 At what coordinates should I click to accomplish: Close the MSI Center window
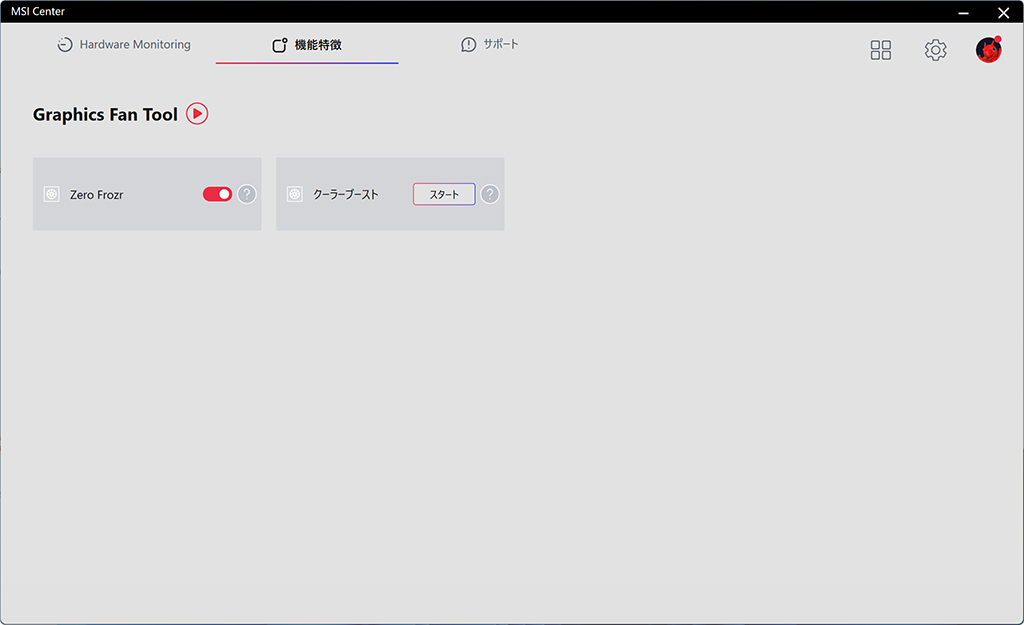pyautogui.click(x=1004, y=12)
